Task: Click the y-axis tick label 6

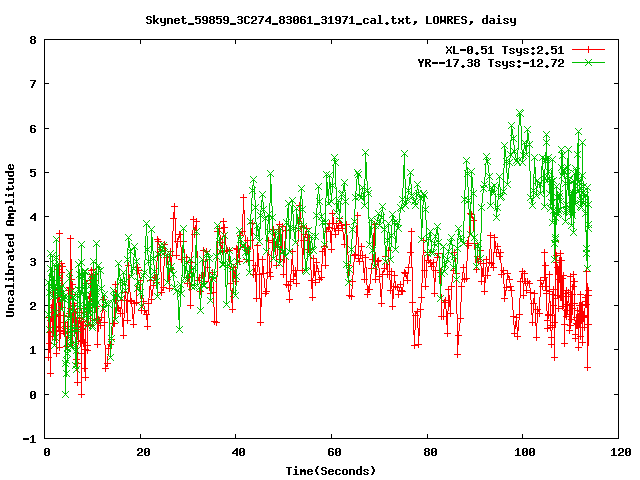Action: pyautogui.click(x=33, y=129)
